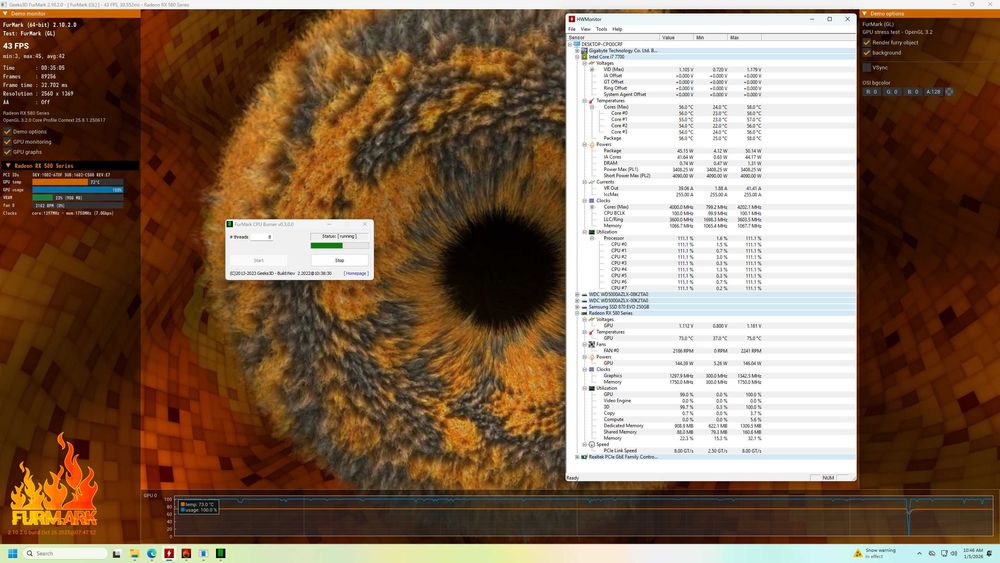Click the GPU Fans category icon

point(592,344)
